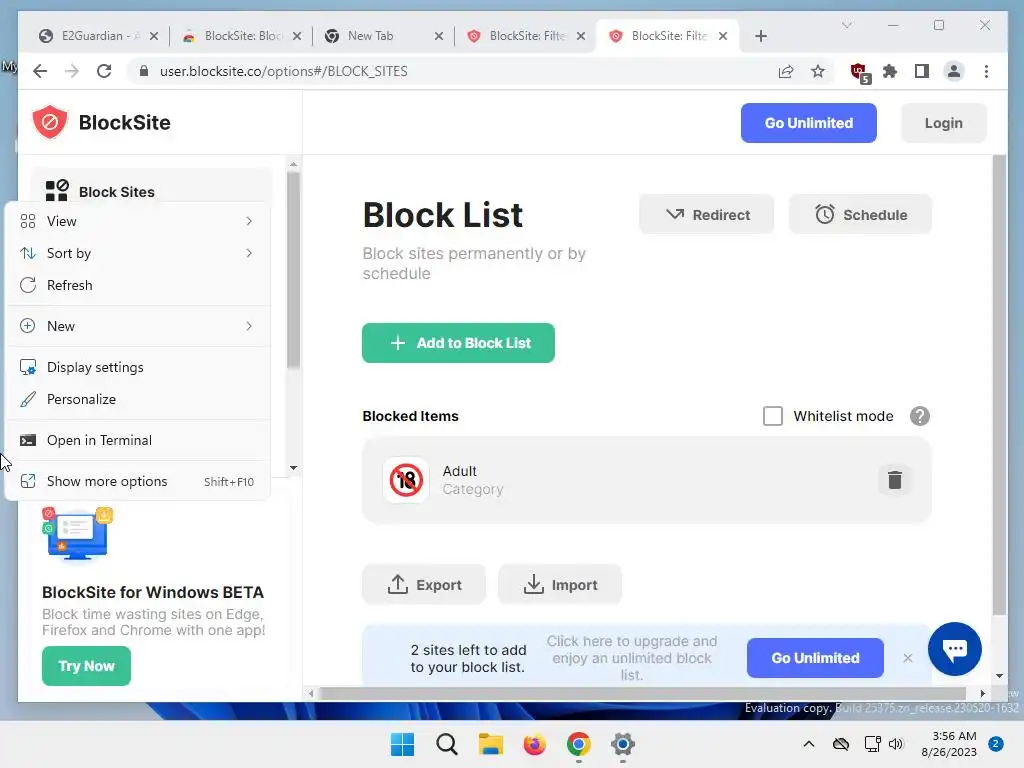The width and height of the screenshot is (1024, 768).
Task: Open Chrome from the taskbar
Action: tap(579, 744)
